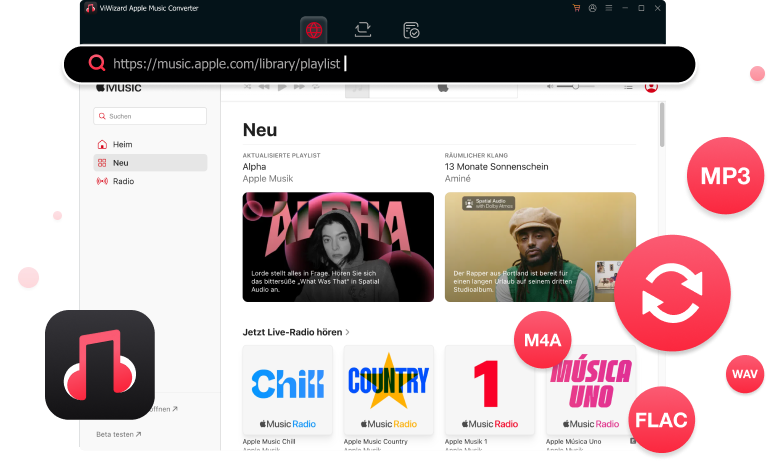Click the Neu page heading

pos(260,130)
